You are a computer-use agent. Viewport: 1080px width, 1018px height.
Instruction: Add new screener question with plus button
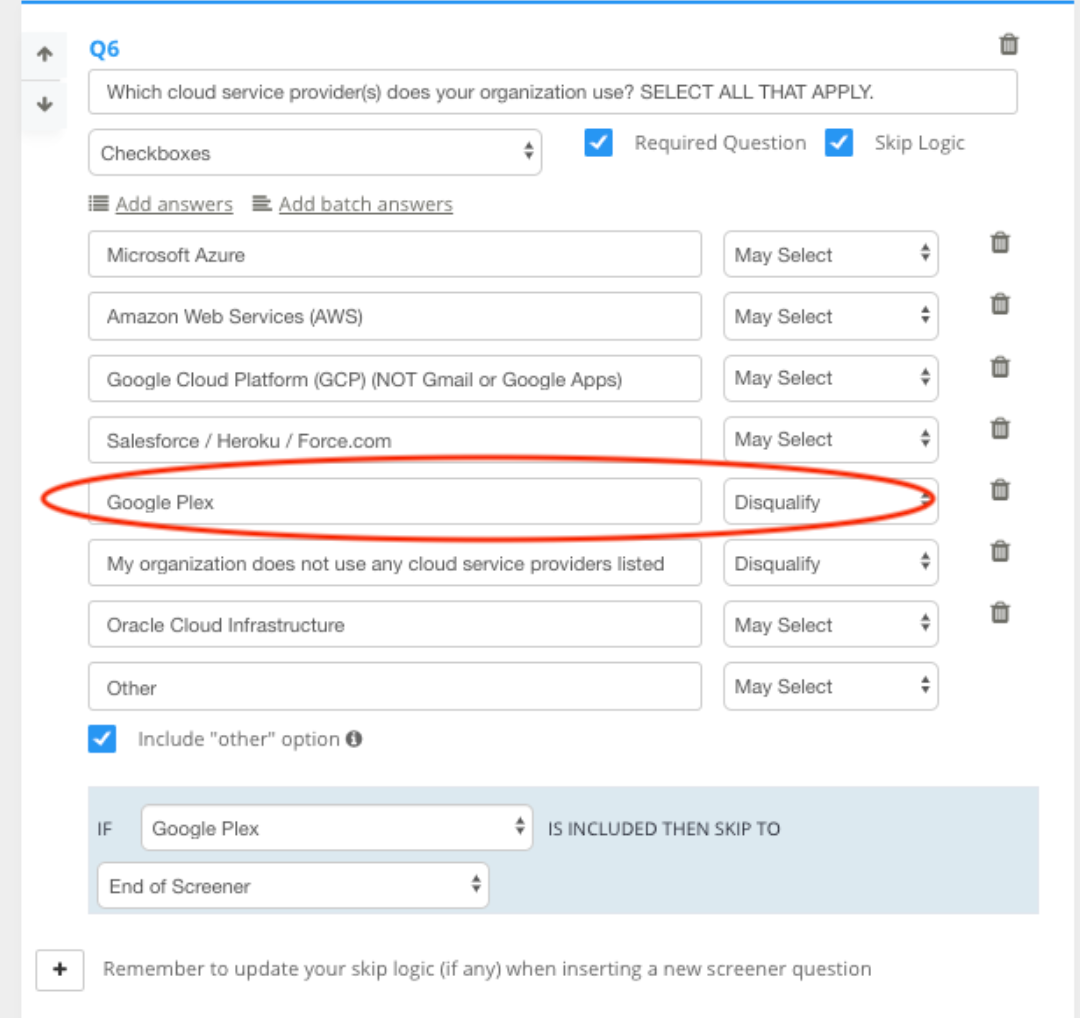click(60, 970)
